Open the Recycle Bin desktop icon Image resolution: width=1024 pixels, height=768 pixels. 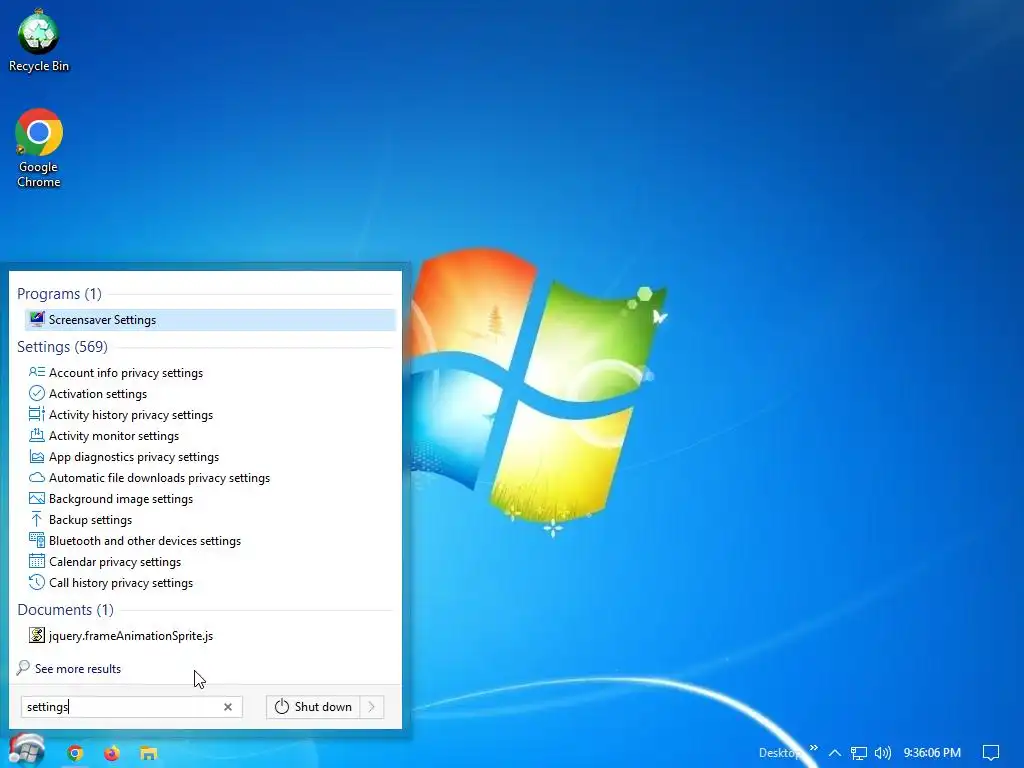39,39
